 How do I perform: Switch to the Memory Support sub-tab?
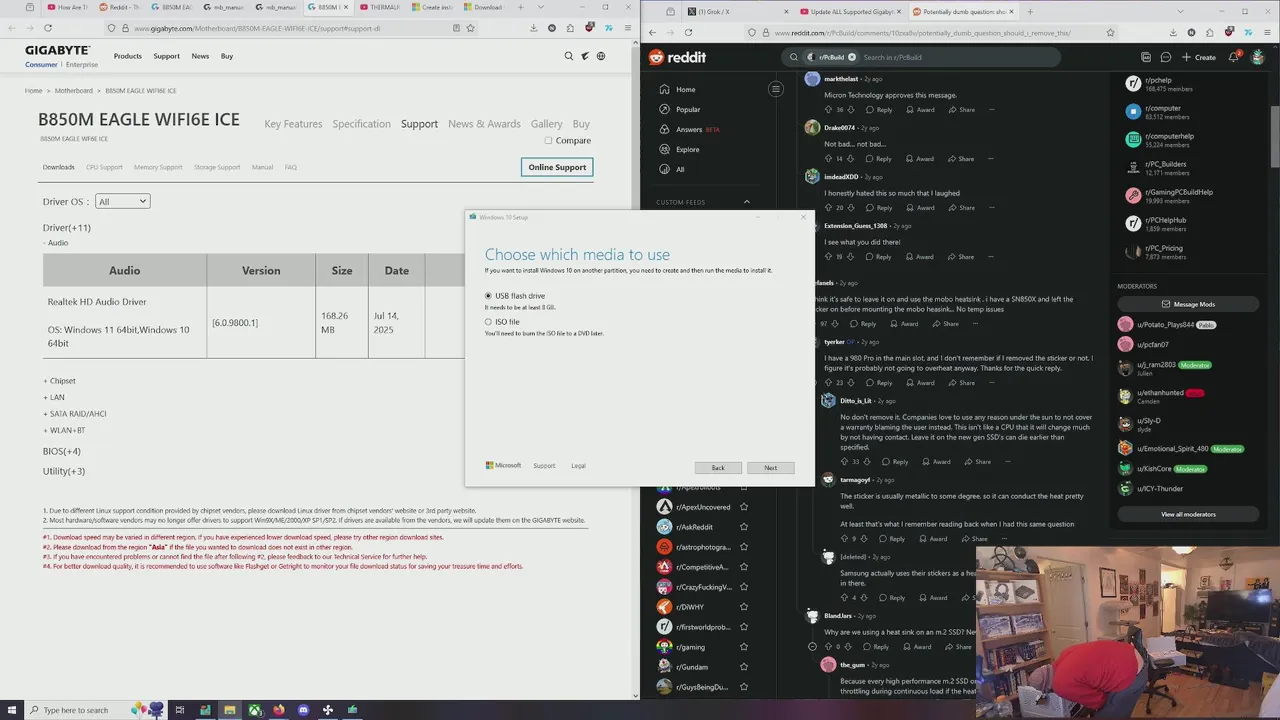click(x=158, y=167)
